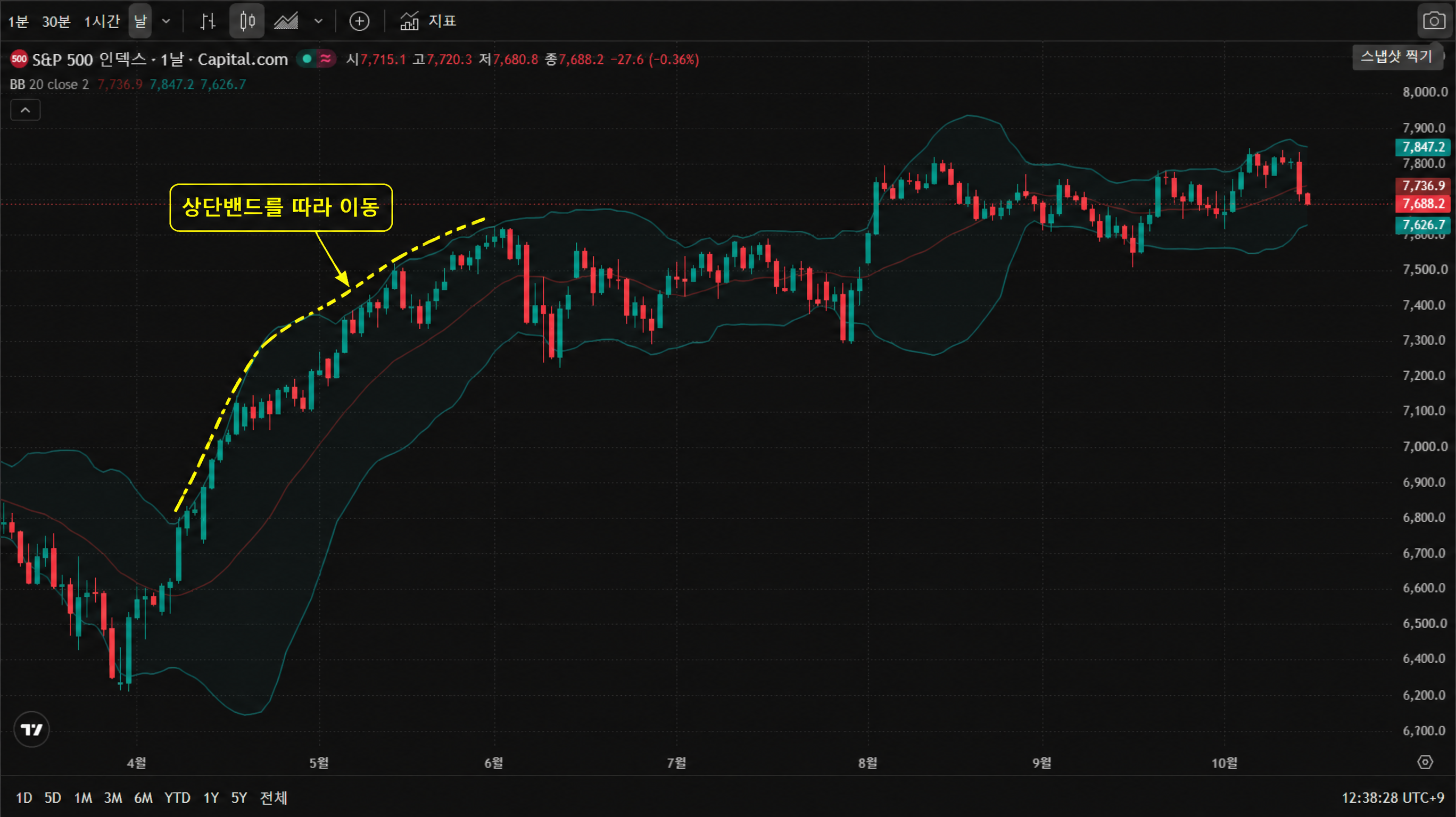Click the 7,626.7 lower band price label

coord(1423,225)
